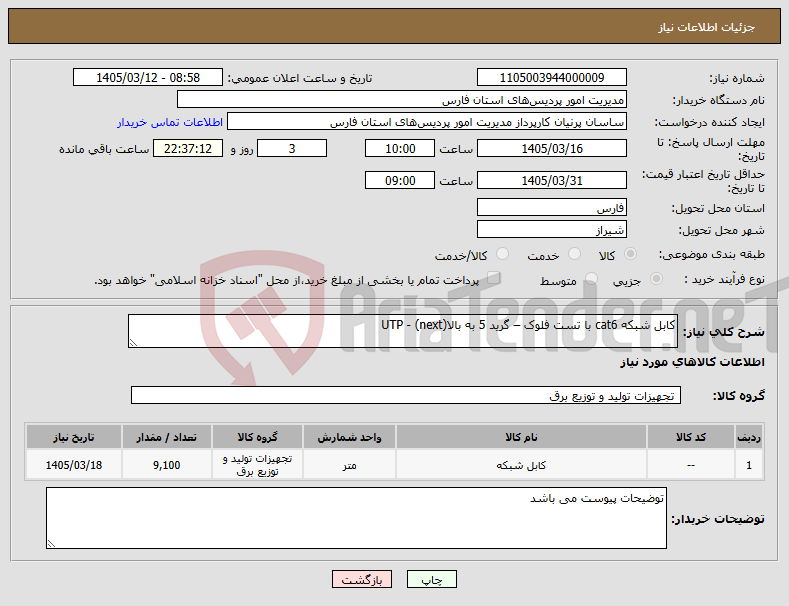Select the متوسط purchase type radio
The image size is (789, 606).
point(591,279)
